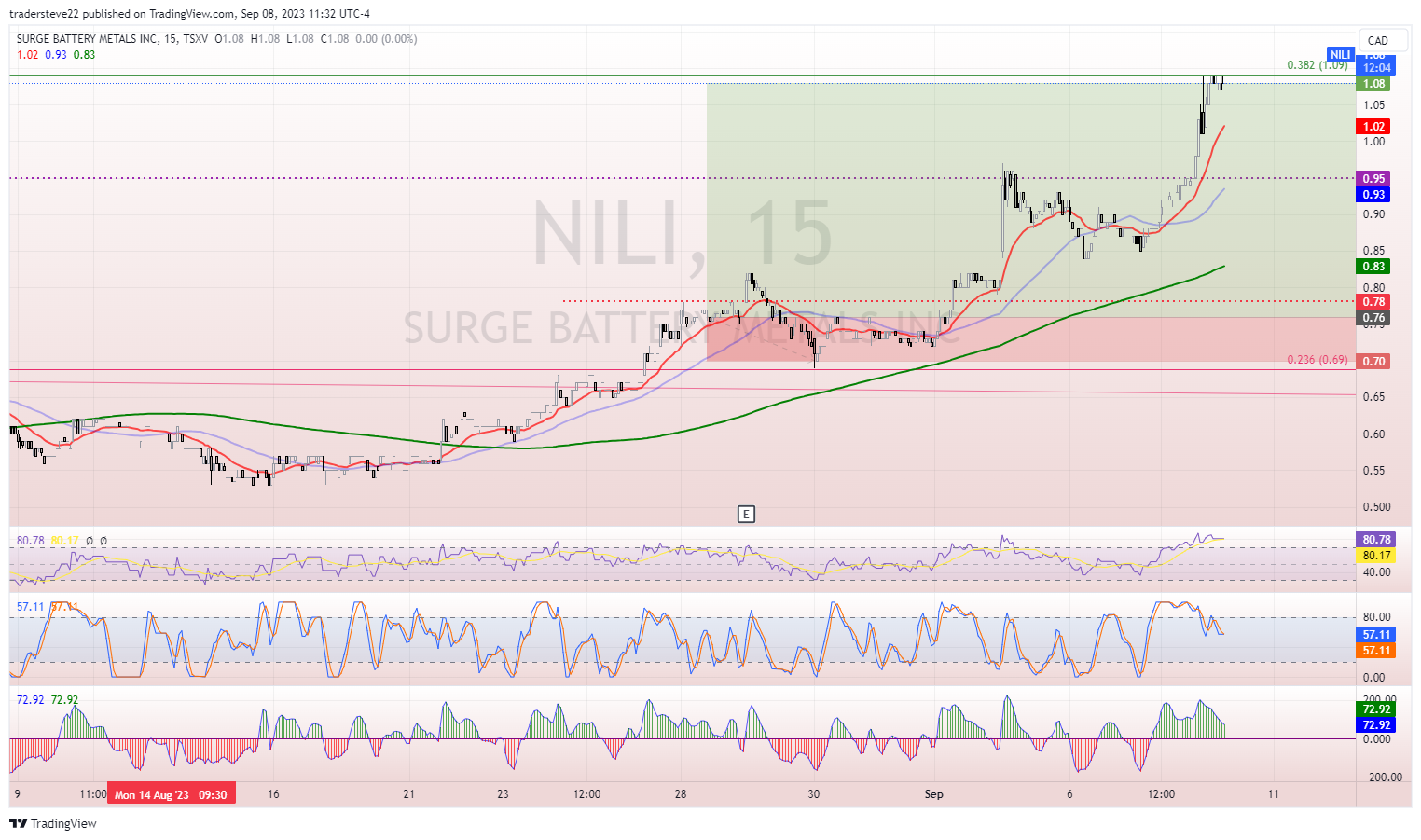Select the green 0.83 moving average label
This screenshot has width=1421, height=840.
(x=1373, y=267)
